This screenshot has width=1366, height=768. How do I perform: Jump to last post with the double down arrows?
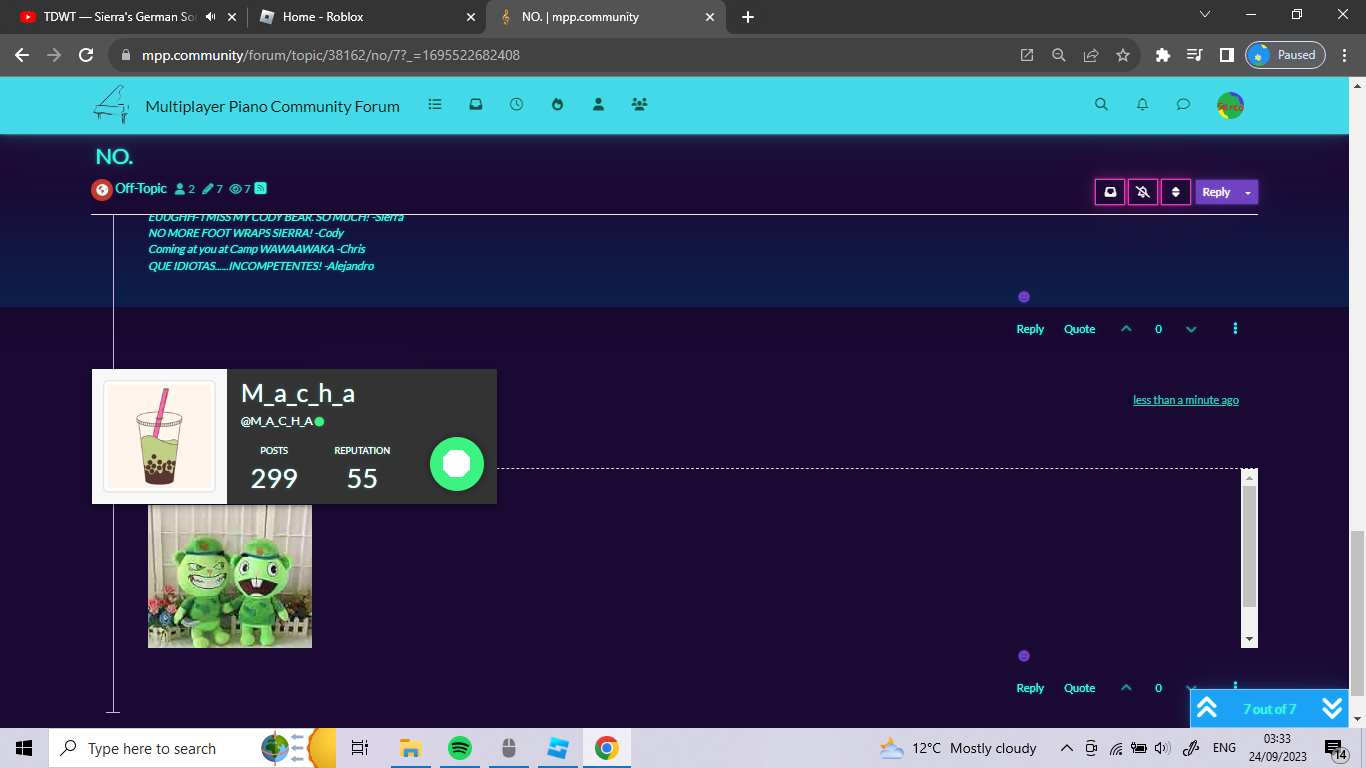(1332, 708)
